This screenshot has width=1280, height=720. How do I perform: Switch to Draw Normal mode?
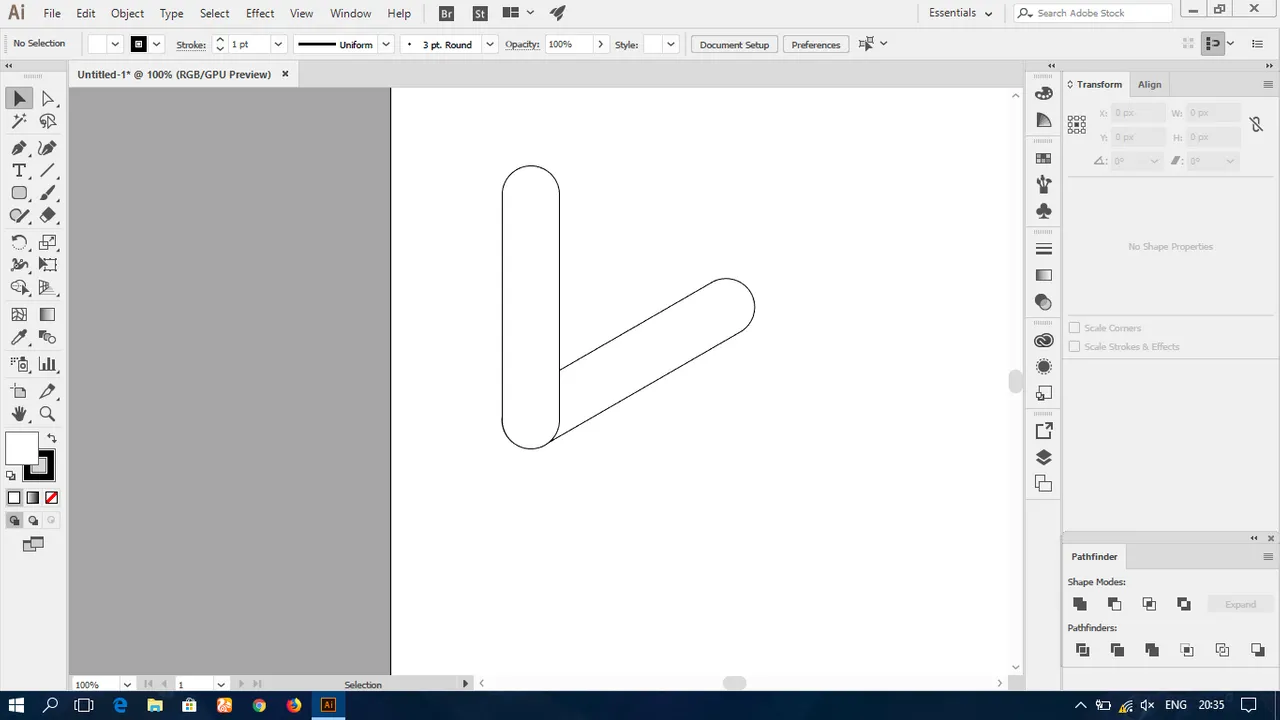(14, 520)
